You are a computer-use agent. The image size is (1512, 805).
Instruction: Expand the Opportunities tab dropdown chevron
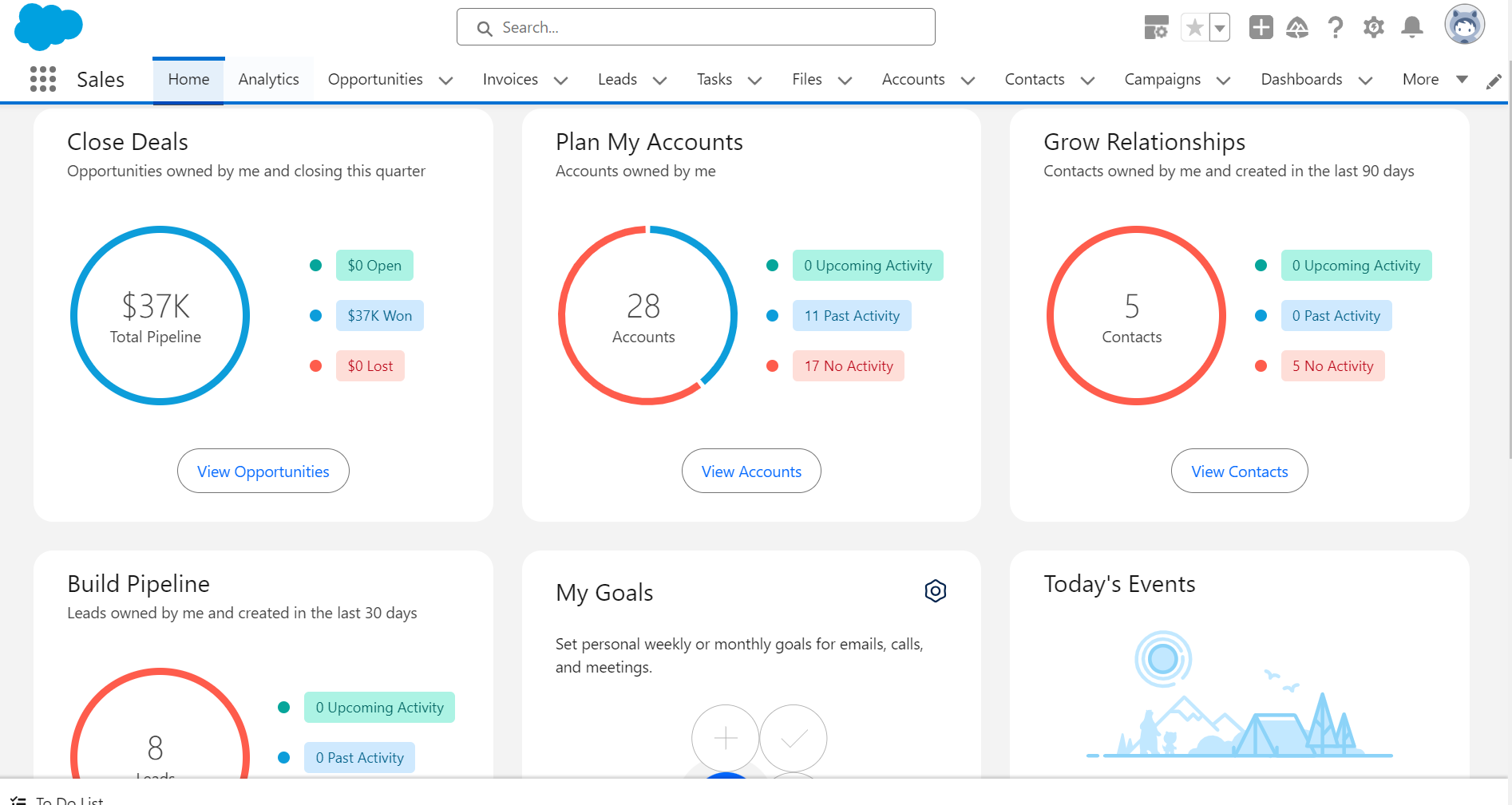tap(446, 81)
